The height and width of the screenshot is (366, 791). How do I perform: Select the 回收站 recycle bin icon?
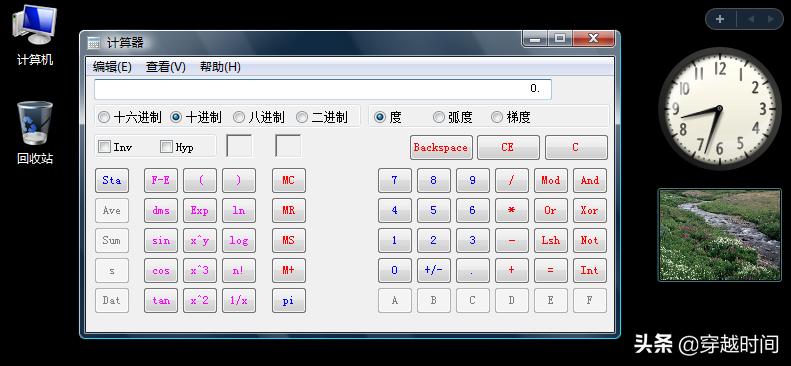coord(34,133)
